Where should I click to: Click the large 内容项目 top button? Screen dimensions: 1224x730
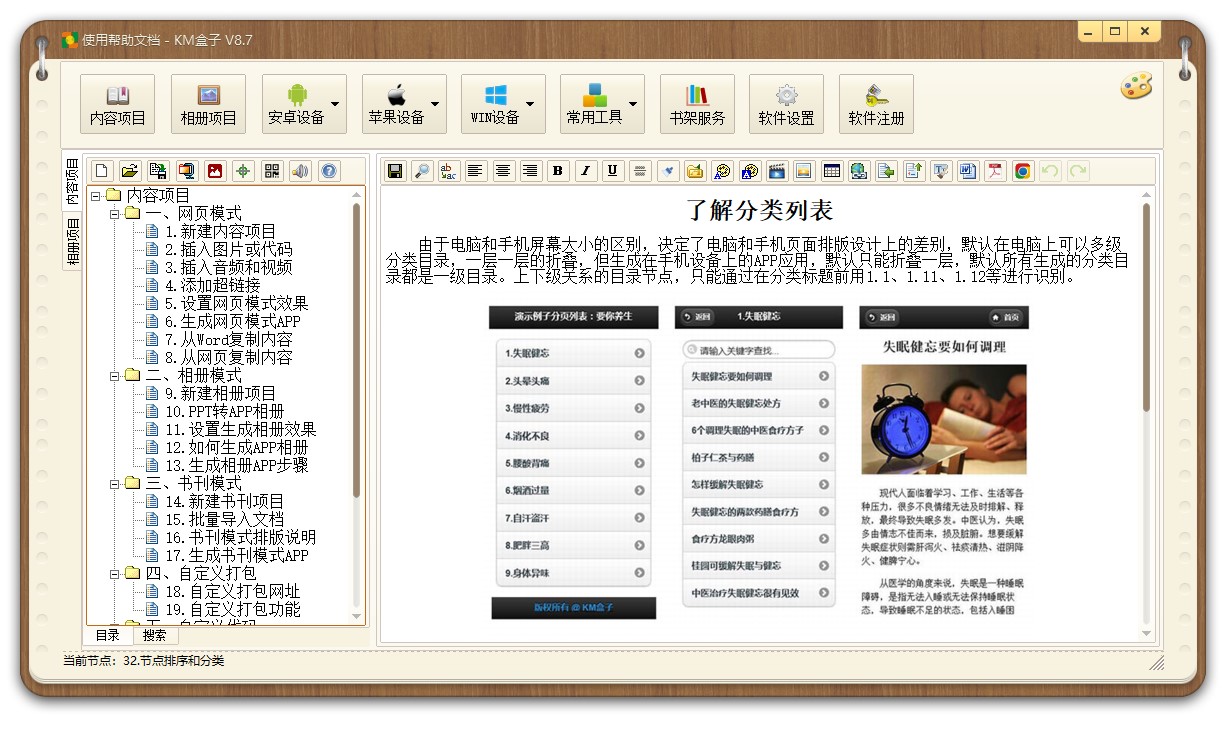click(x=118, y=103)
